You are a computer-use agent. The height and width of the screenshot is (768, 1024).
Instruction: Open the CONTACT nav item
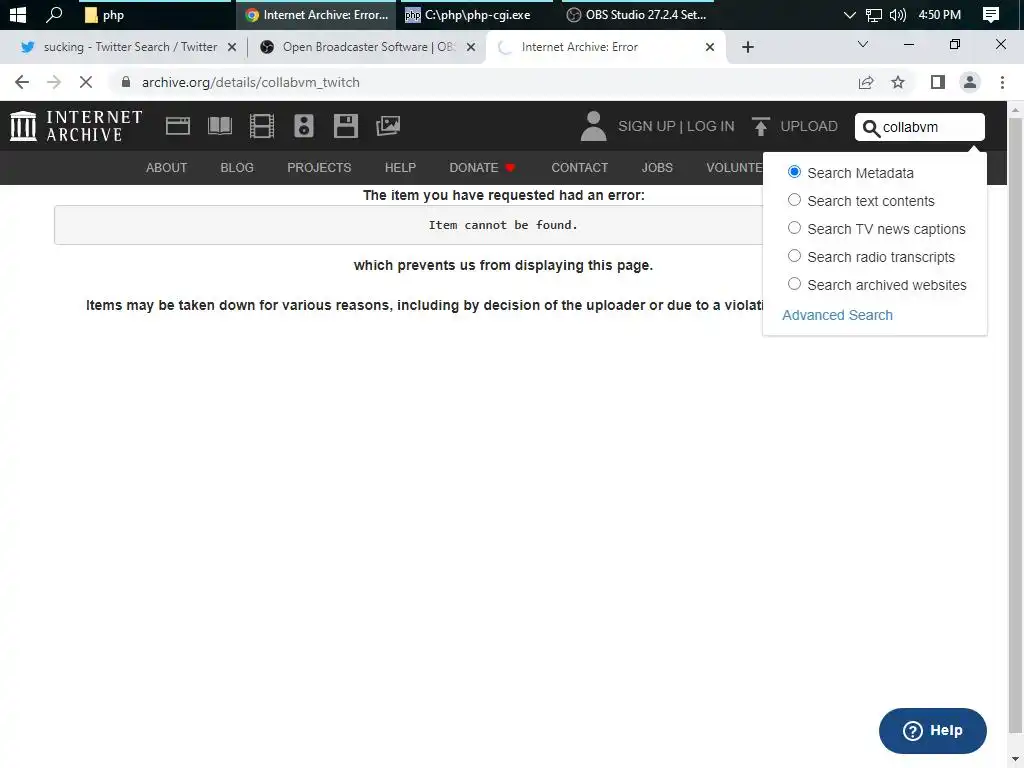pos(579,168)
